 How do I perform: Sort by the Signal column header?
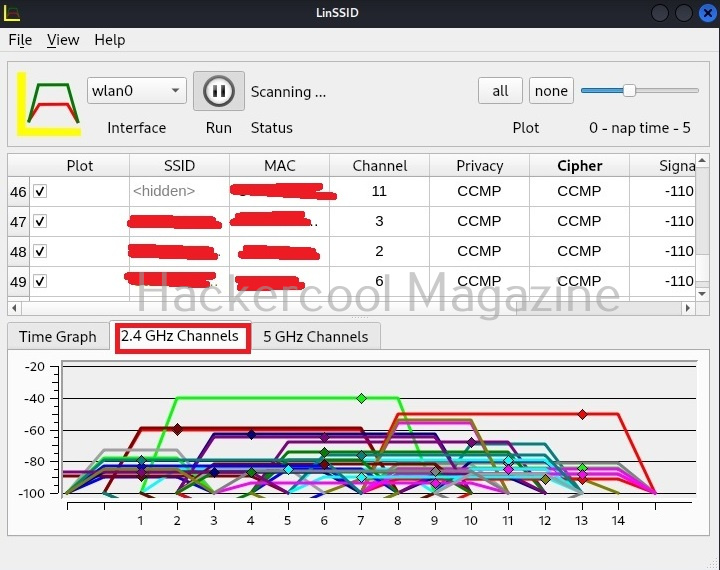(663, 165)
